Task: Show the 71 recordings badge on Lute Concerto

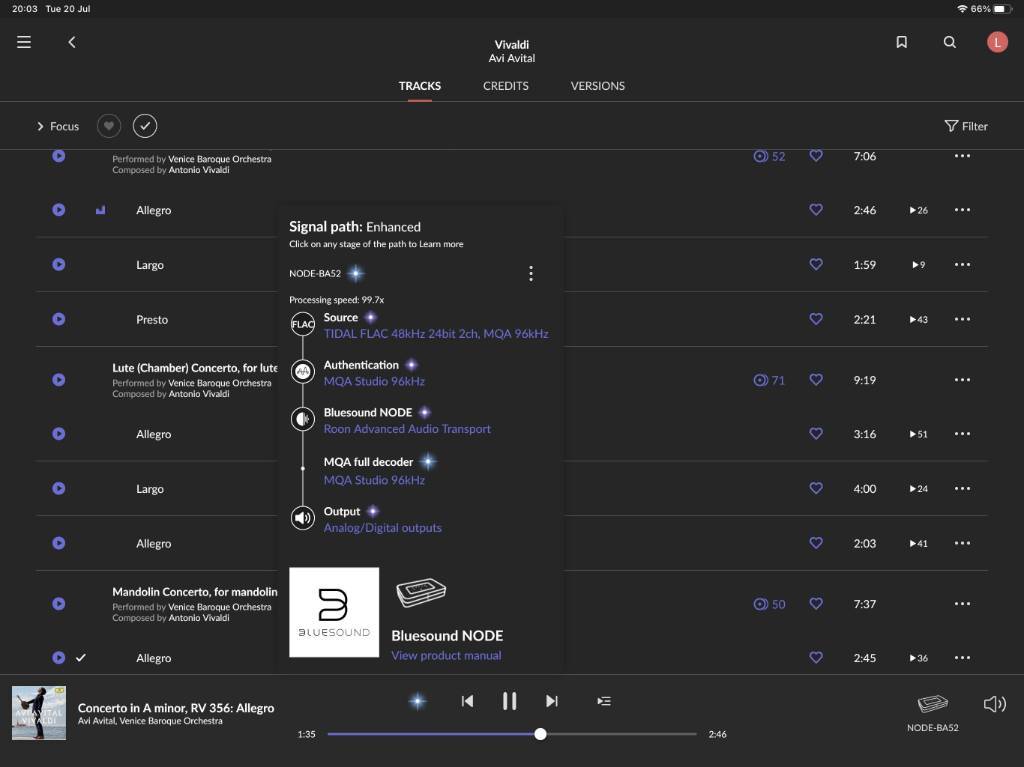Action: 769,380
